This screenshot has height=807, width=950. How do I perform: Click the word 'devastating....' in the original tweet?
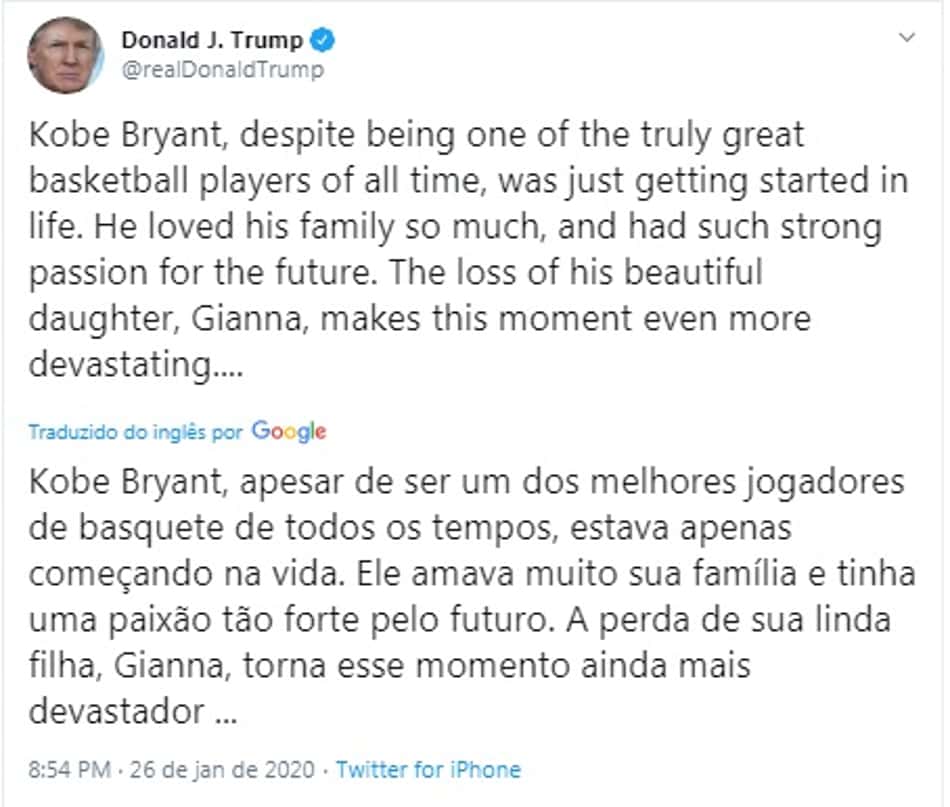136,365
